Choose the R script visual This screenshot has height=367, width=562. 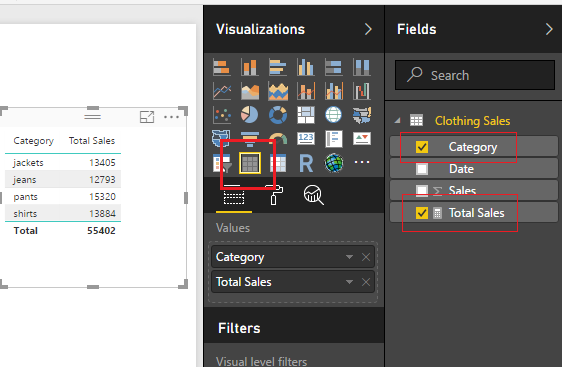[x=306, y=163]
